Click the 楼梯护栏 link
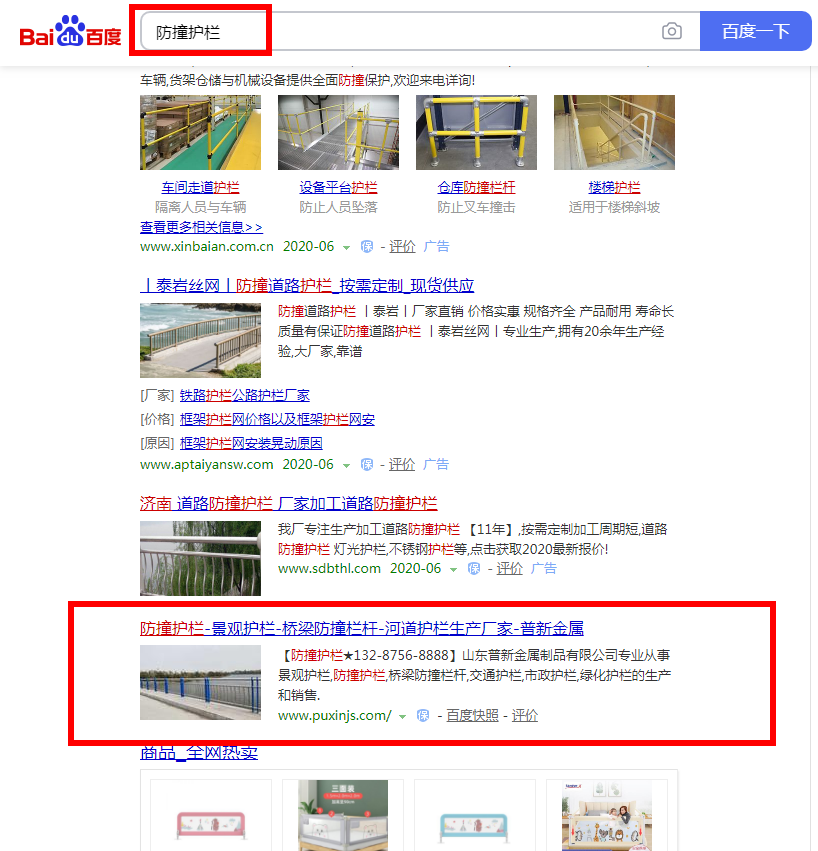Viewport: 818px width, 851px height. (614, 188)
